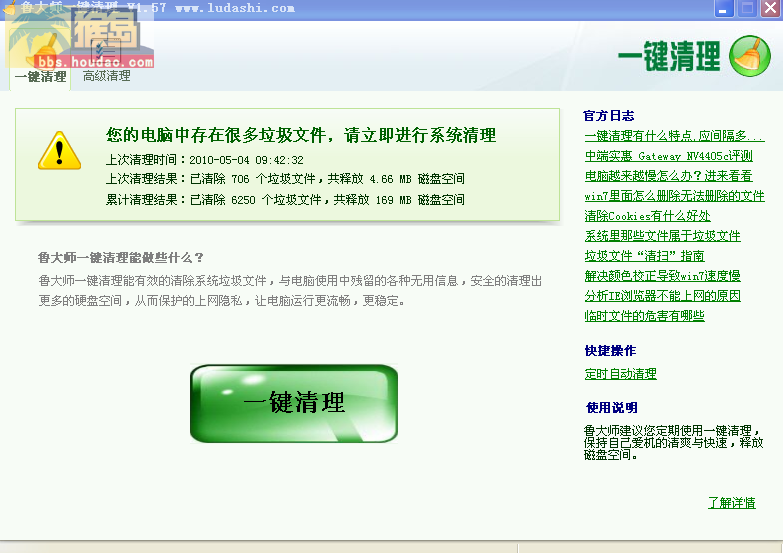Open link 中端实惠 Gateway NV4405c评测
The width and height of the screenshot is (783, 553).
[669, 156]
